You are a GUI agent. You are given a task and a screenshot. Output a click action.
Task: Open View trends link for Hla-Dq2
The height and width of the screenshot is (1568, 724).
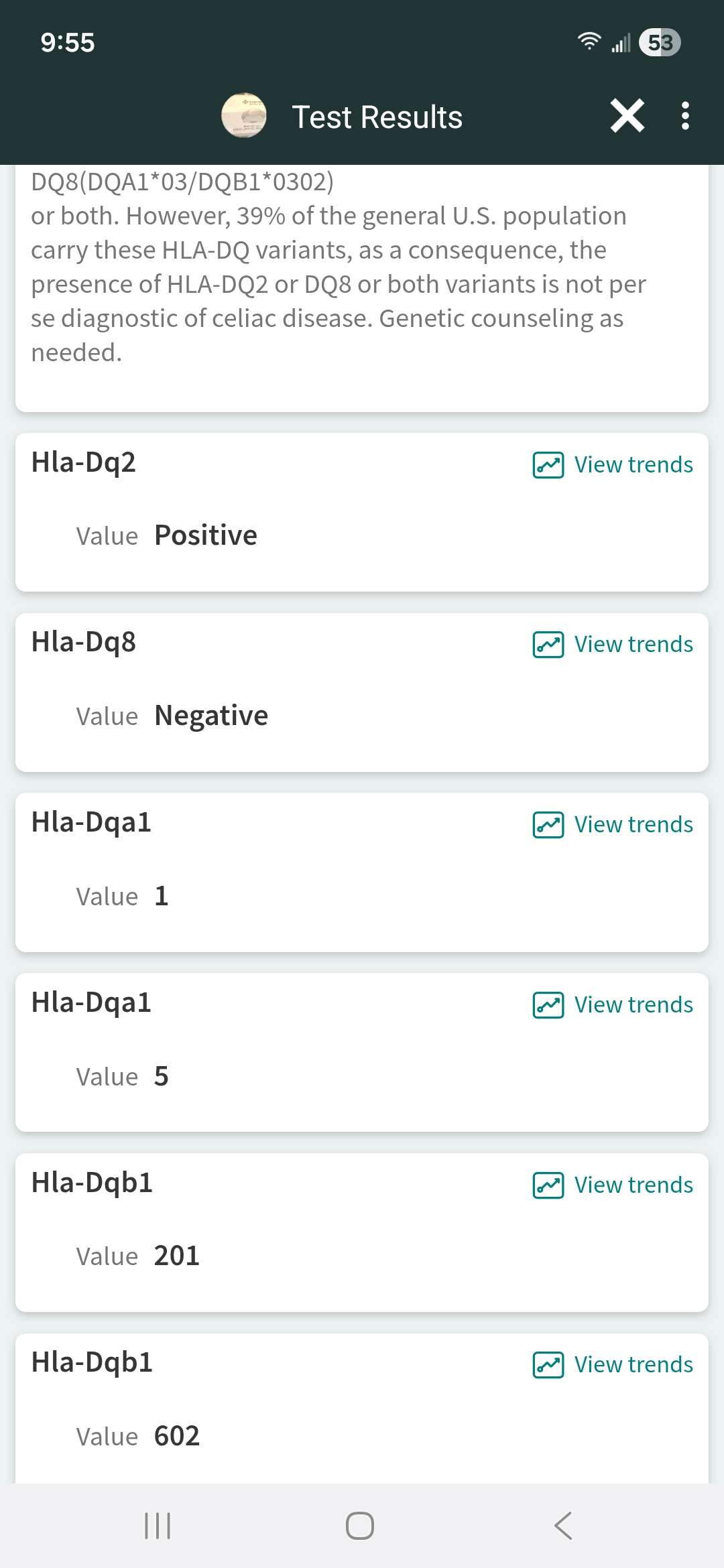pos(633,465)
